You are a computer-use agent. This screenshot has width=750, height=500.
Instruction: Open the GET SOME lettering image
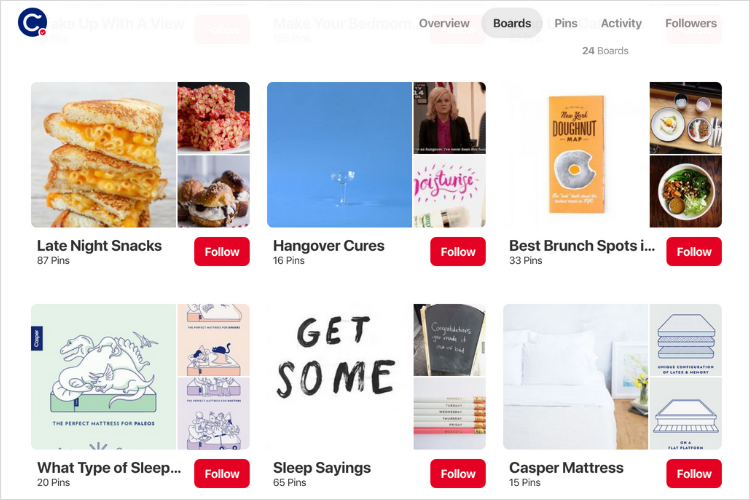click(339, 377)
